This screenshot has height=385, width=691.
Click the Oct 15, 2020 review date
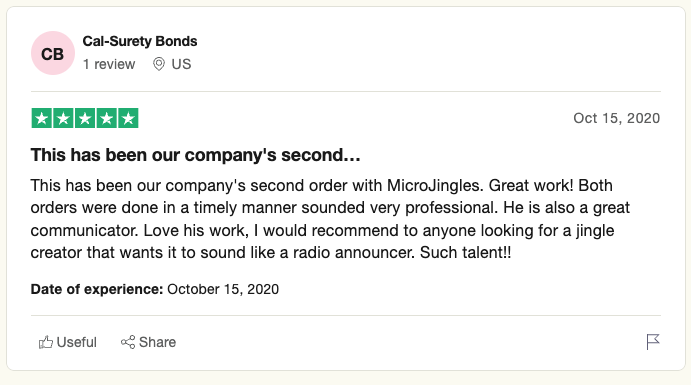pyautogui.click(x=617, y=118)
